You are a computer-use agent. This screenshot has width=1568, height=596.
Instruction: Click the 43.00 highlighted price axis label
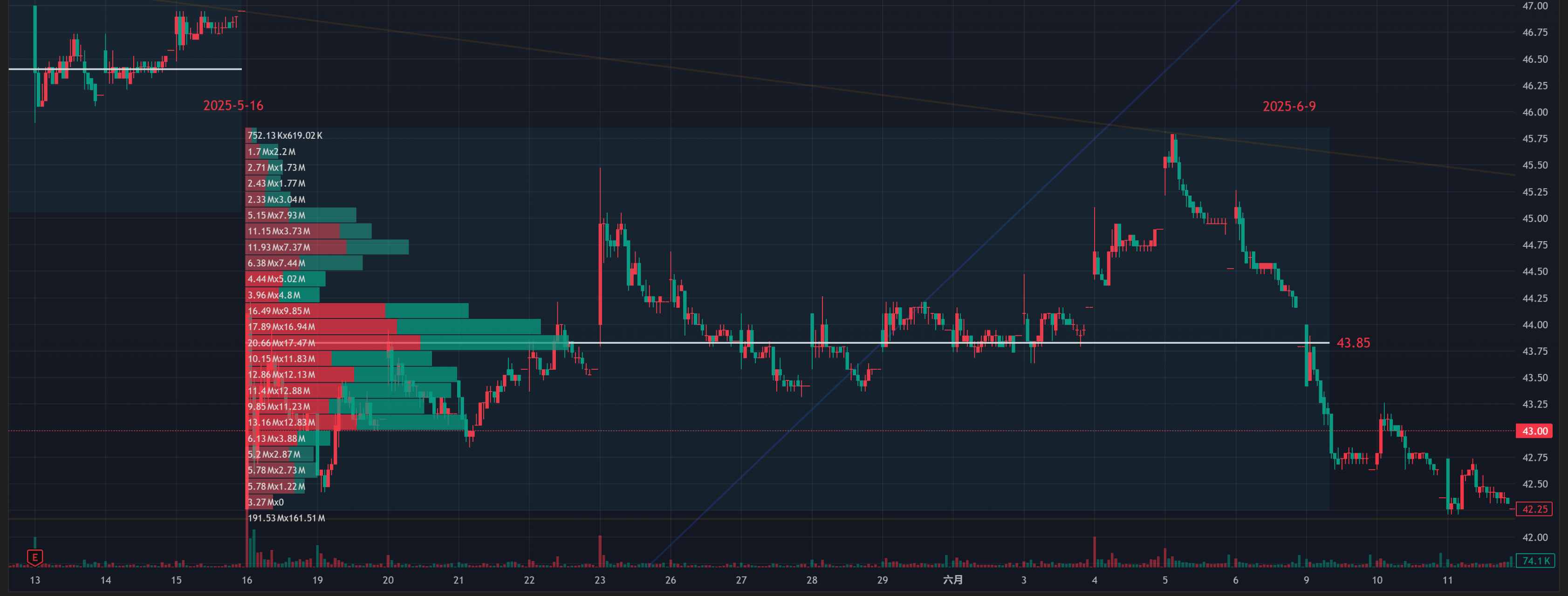tap(1534, 431)
